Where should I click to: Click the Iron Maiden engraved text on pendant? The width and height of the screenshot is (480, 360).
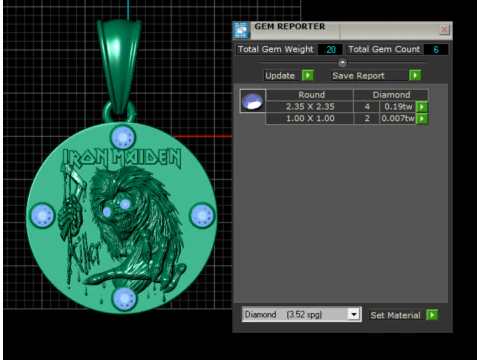[122, 157]
